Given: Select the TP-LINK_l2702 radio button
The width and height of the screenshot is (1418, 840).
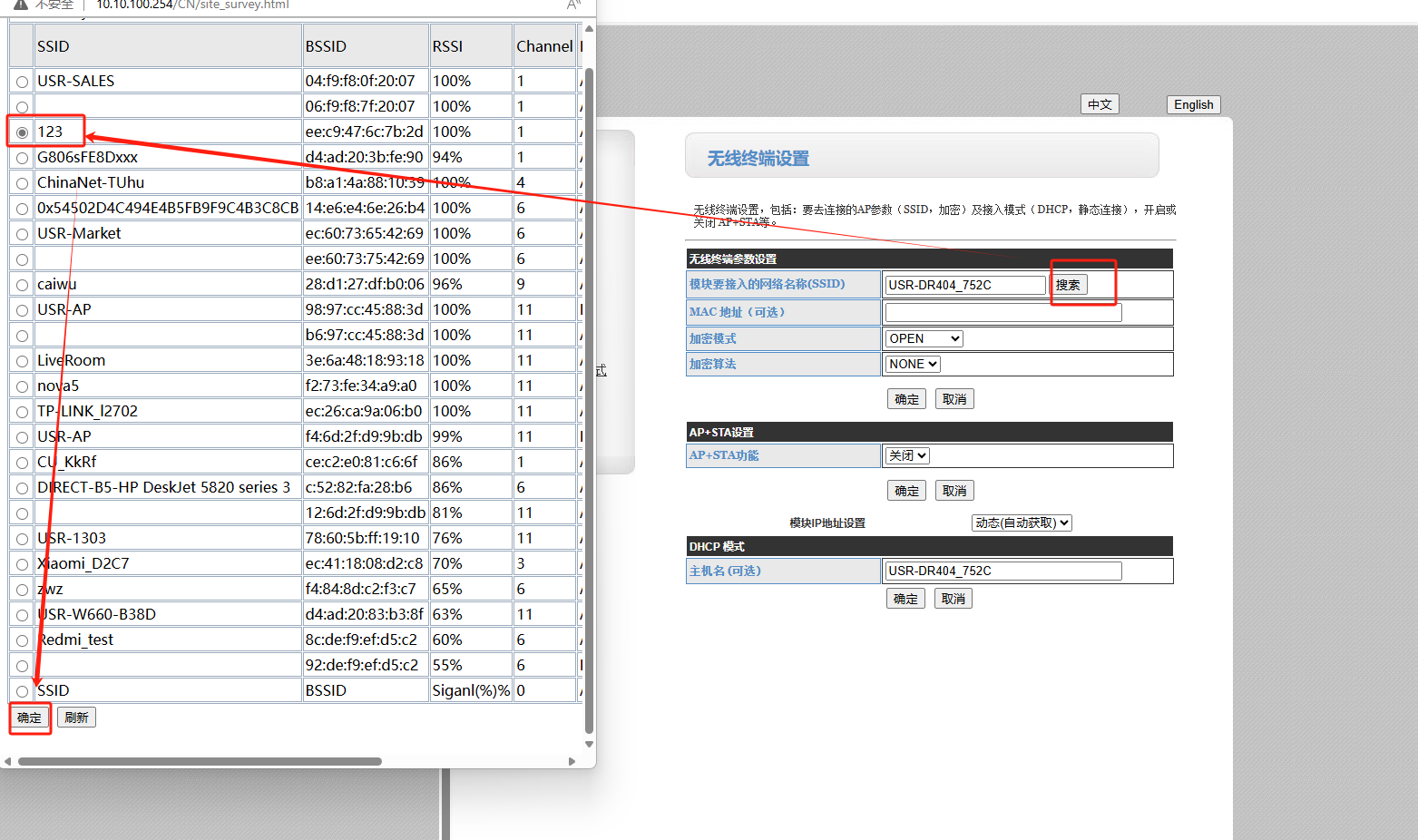Looking at the screenshot, I should [23, 412].
